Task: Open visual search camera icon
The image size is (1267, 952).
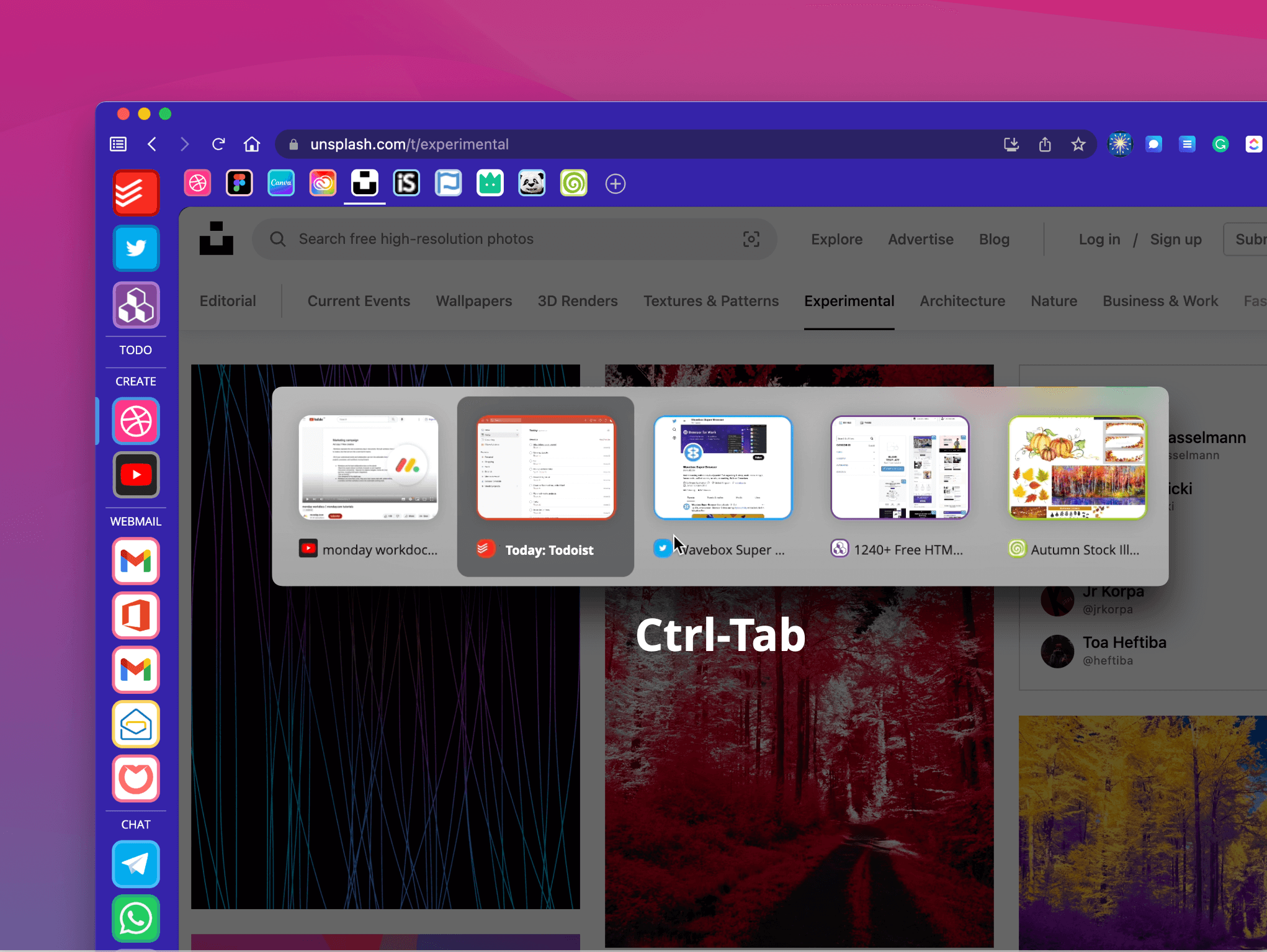Action: click(x=751, y=239)
